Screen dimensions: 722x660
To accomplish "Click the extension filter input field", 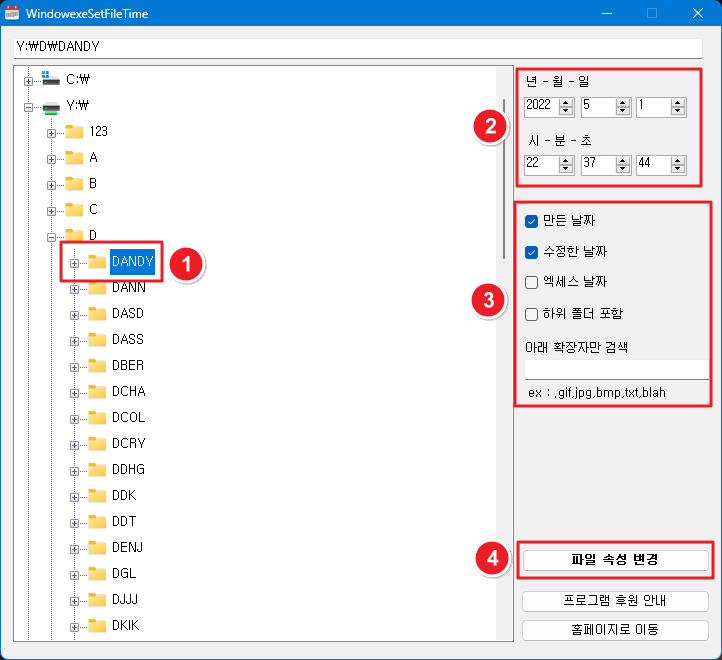I will [x=615, y=370].
